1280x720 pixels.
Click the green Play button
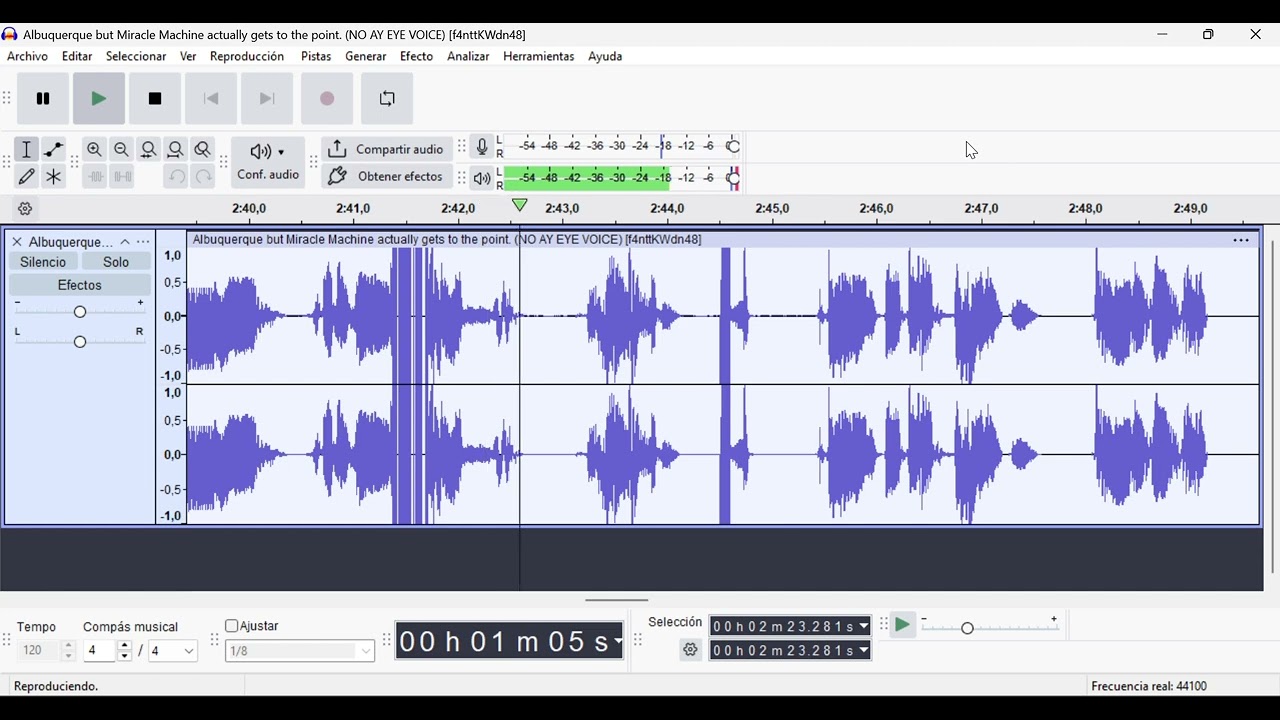click(99, 99)
